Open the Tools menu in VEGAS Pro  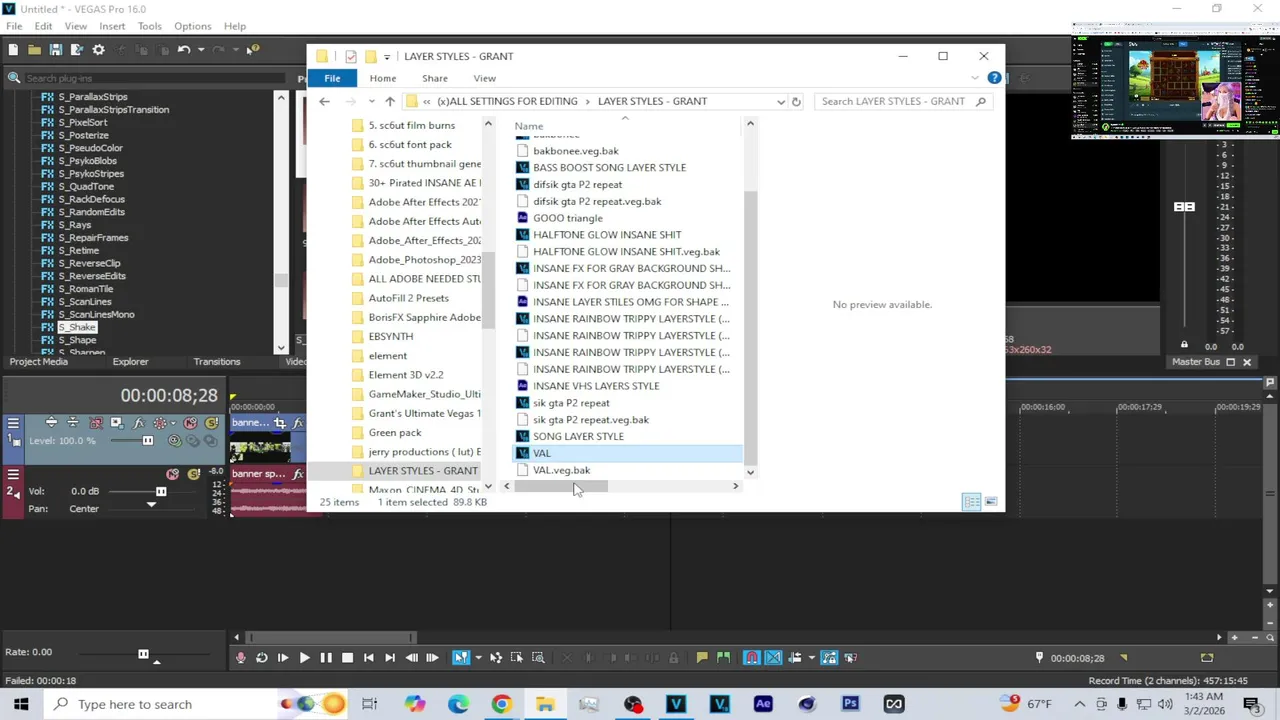pos(149,26)
